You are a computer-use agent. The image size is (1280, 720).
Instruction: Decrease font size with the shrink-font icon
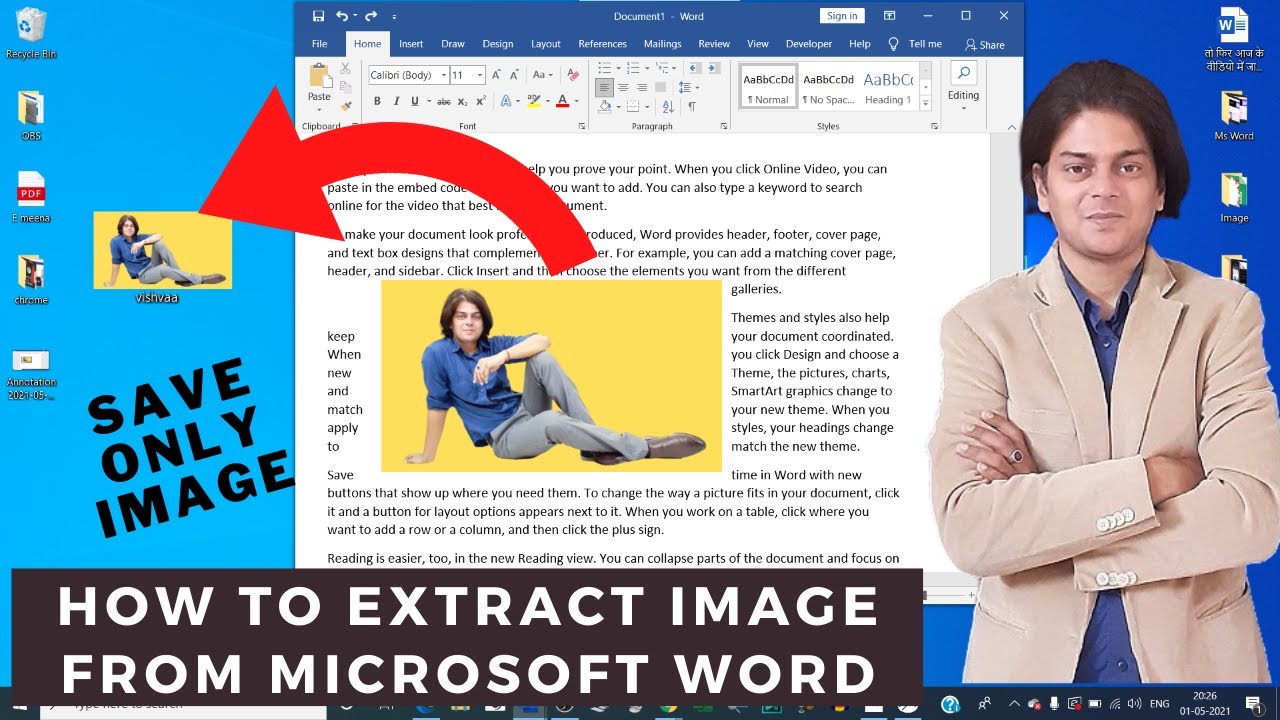pos(514,75)
